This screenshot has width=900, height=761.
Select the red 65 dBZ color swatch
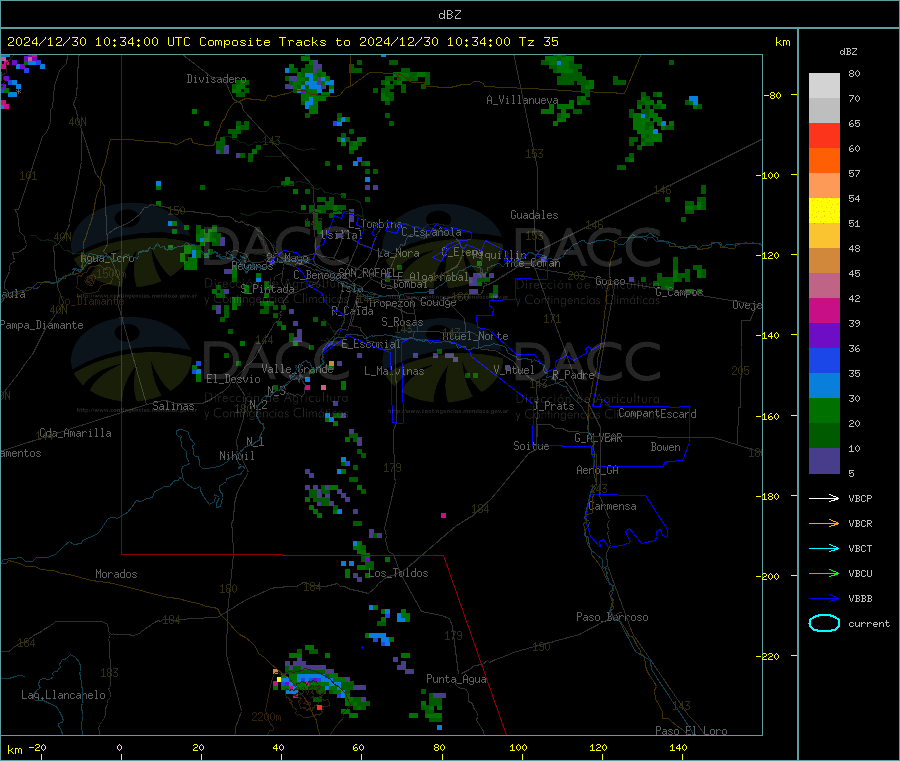pyautogui.click(x=824, y=135)
